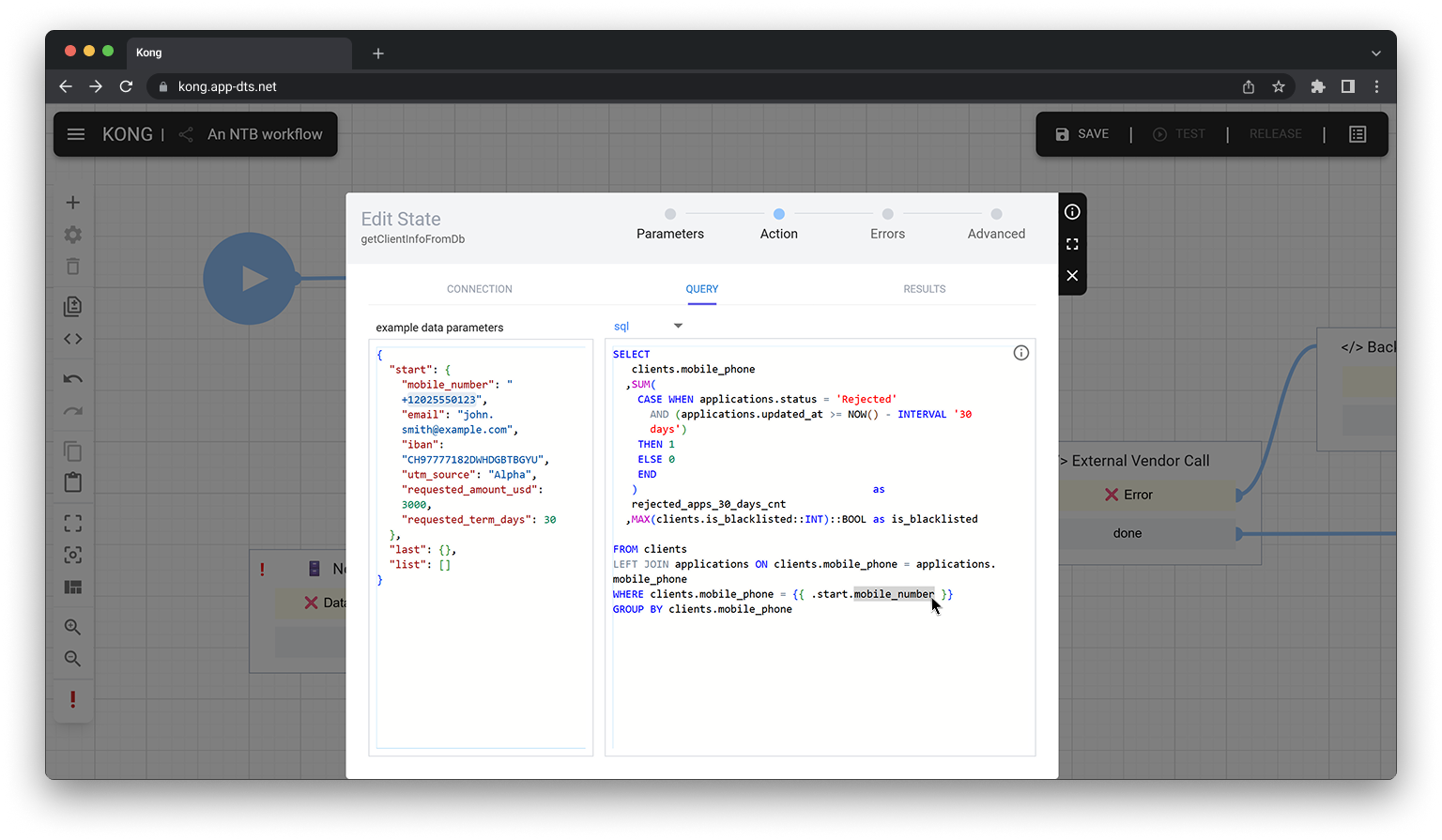The width and height of the screenshot is (1442, 840).
Task: Go to the Advanced step
Action: (997, 225)
